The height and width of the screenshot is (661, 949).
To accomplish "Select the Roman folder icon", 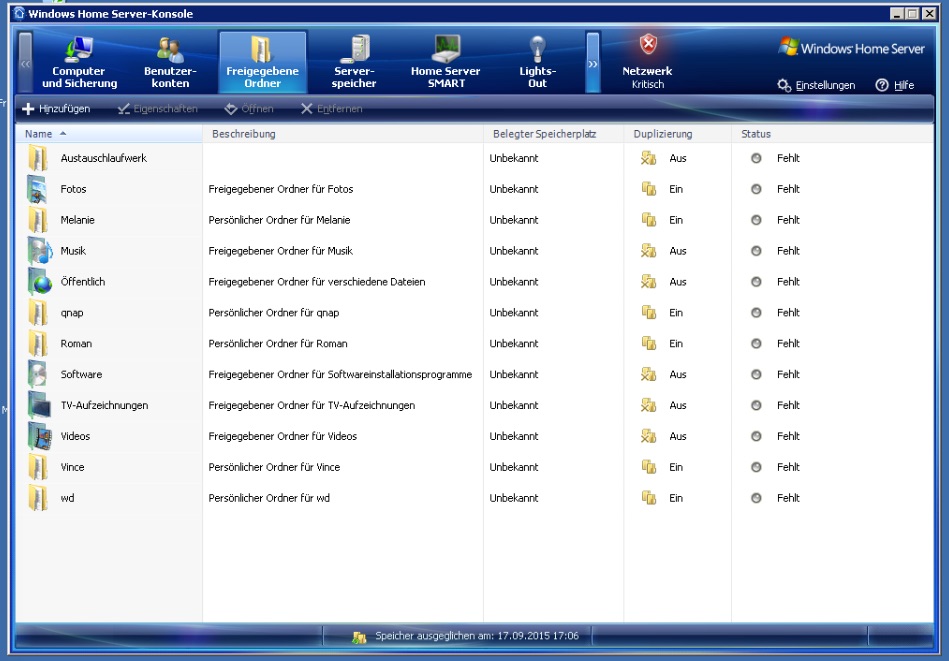I will point(38,343).
